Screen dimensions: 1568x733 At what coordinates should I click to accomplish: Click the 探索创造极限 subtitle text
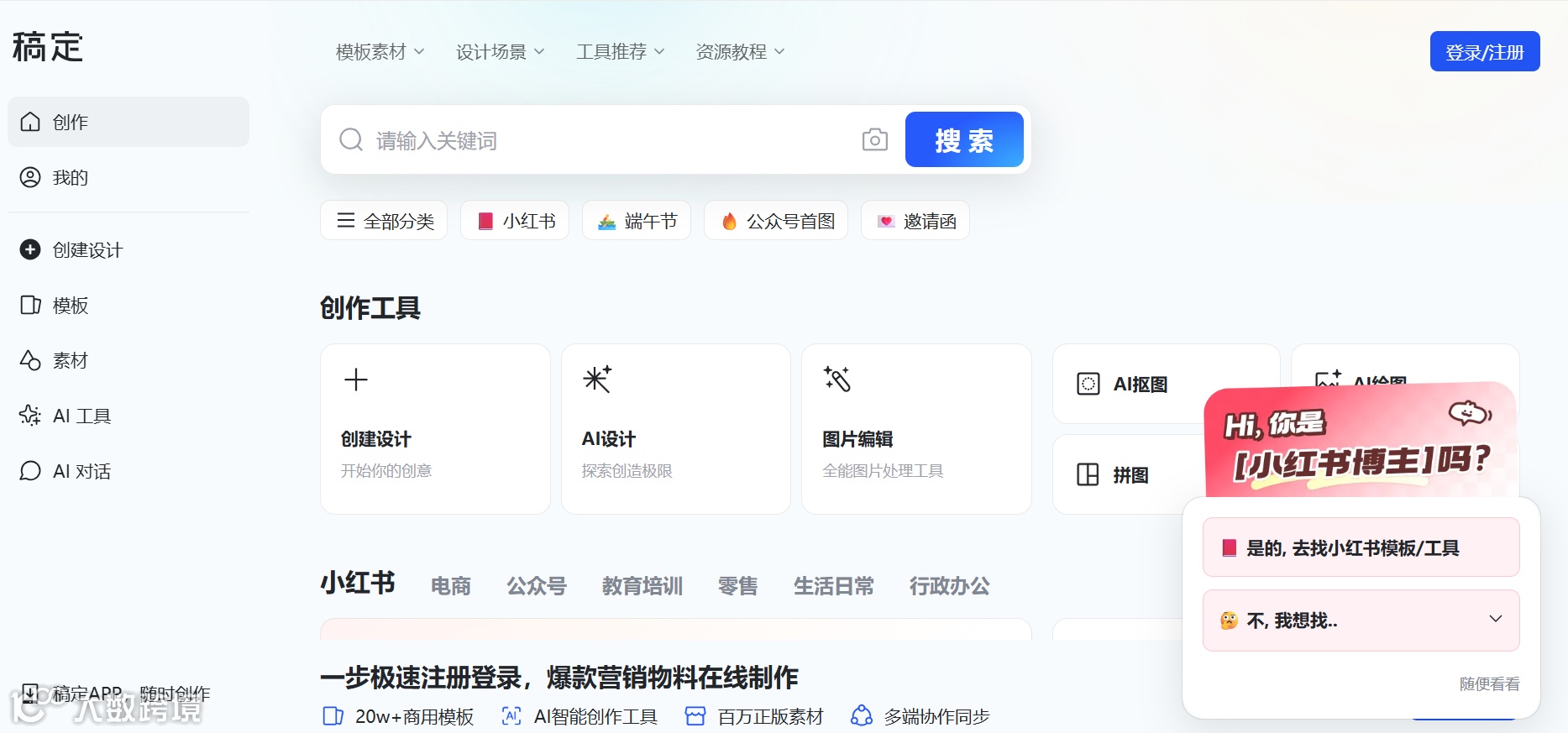coord(627,471)
